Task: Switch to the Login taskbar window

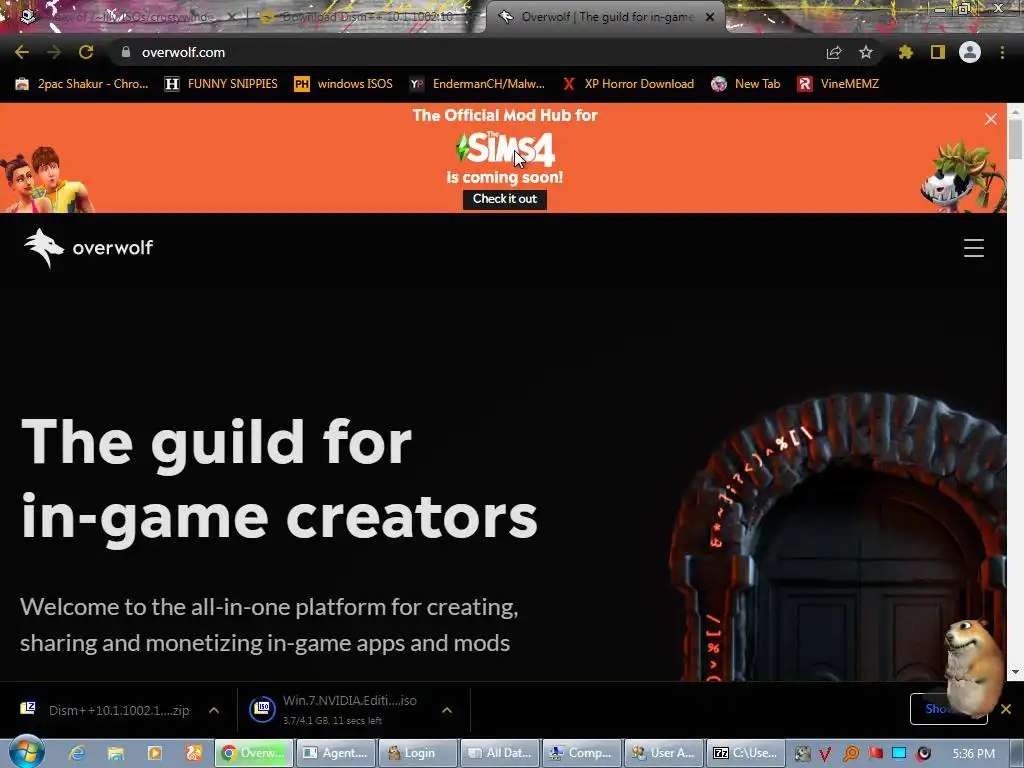Action: click(417, 753)
